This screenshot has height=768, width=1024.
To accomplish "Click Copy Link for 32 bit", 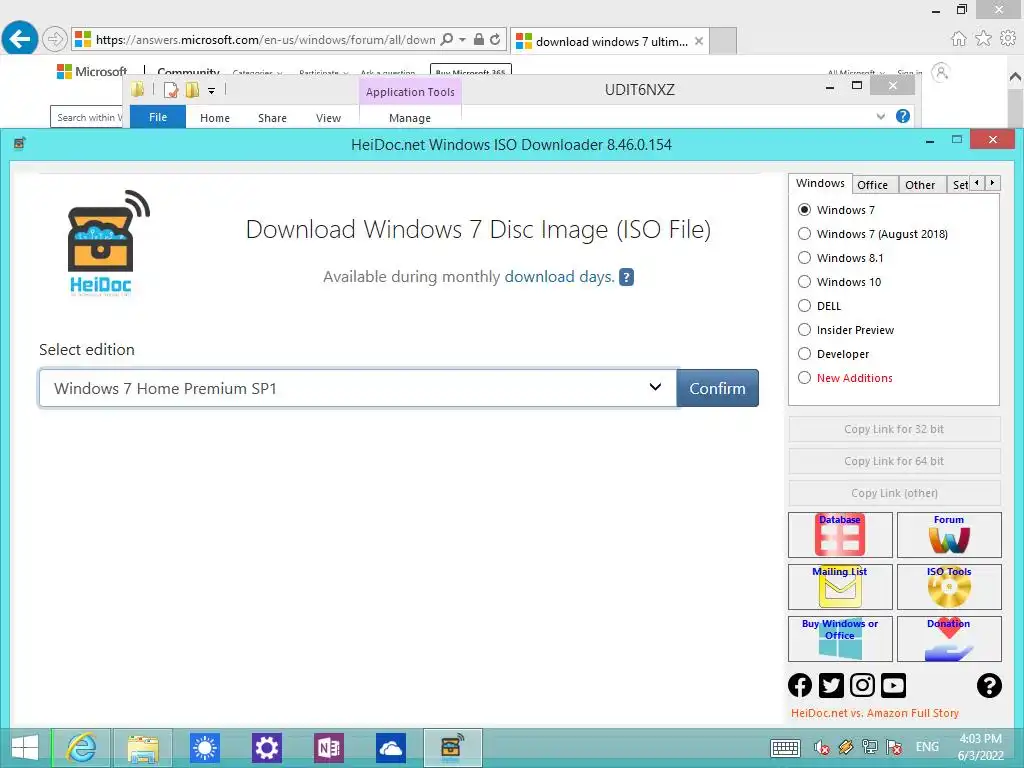I will pos(894,429).
